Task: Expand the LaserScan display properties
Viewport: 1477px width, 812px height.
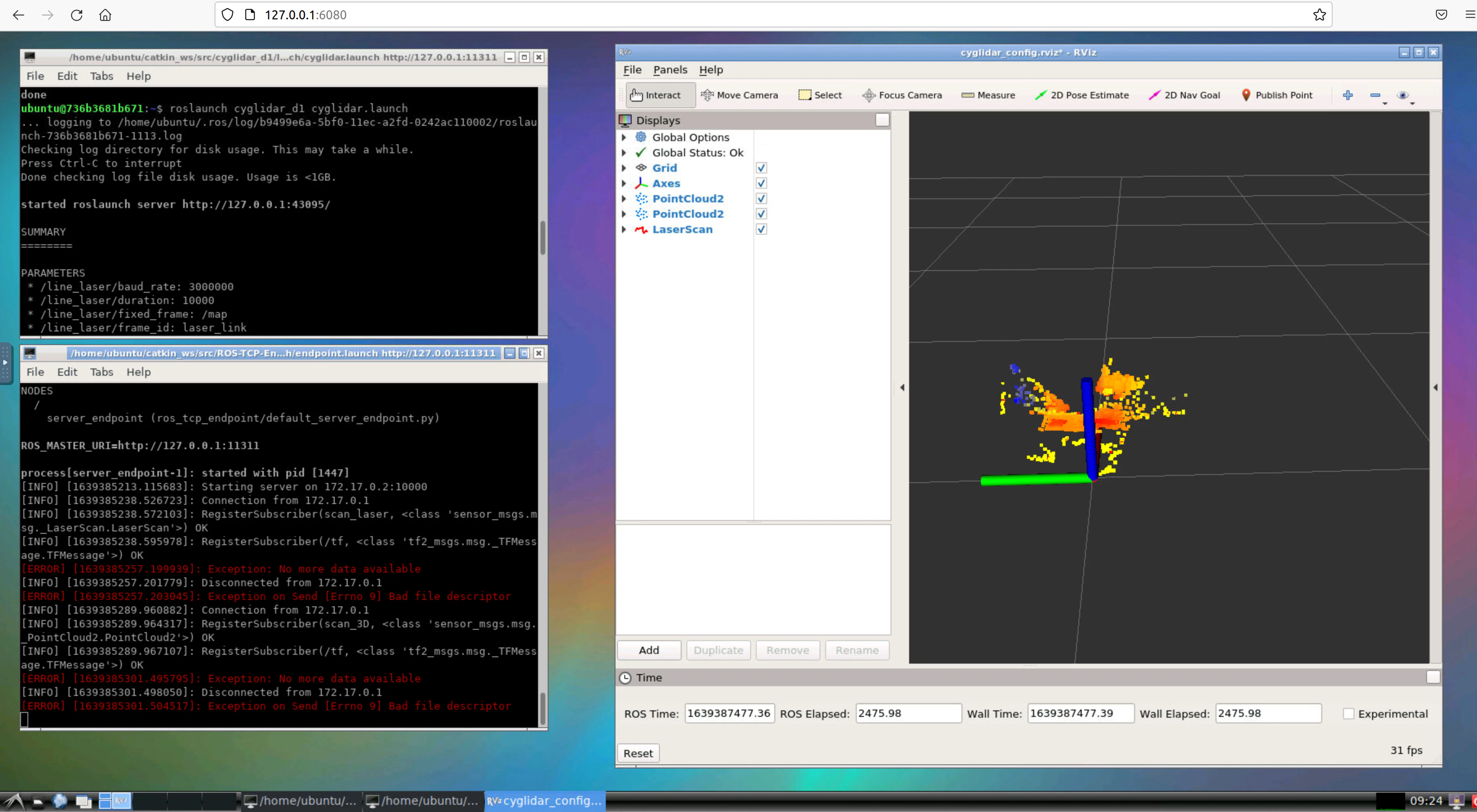Action: click(x=624, y=229)
